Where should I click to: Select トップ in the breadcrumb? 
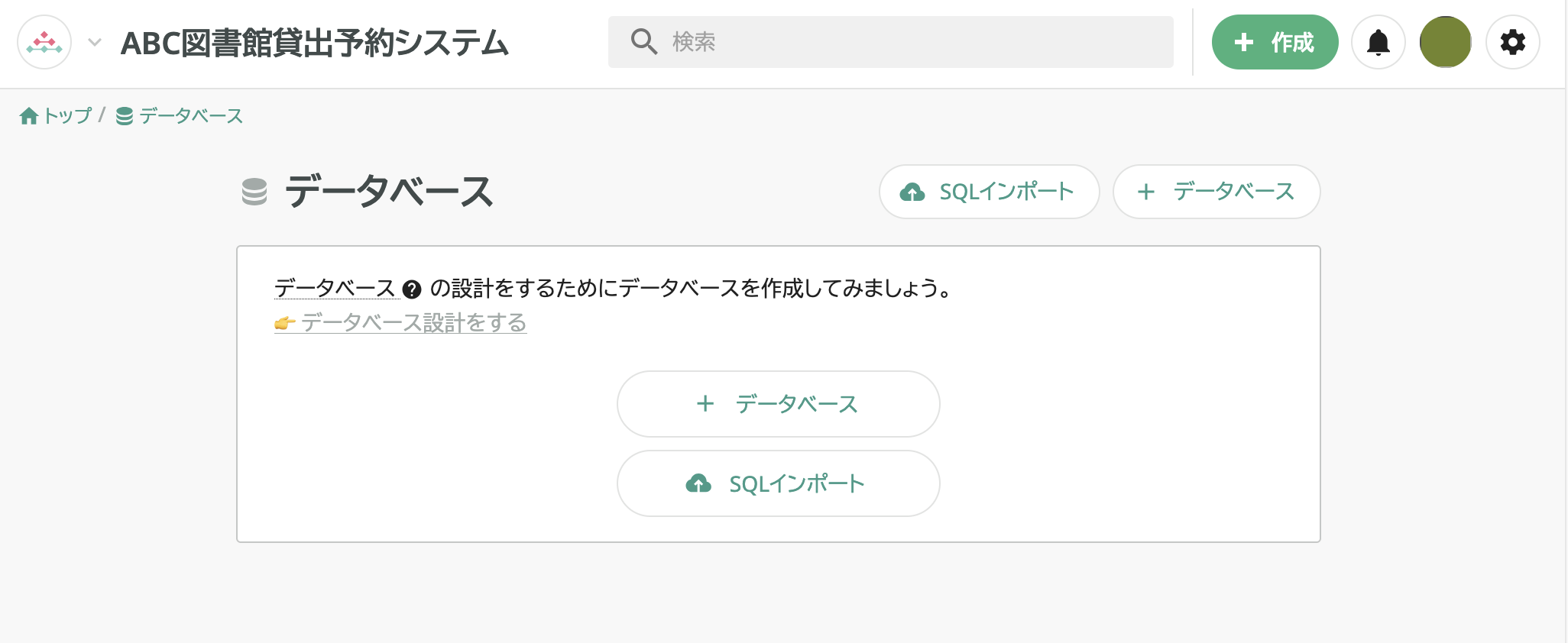tap(66, 115)
